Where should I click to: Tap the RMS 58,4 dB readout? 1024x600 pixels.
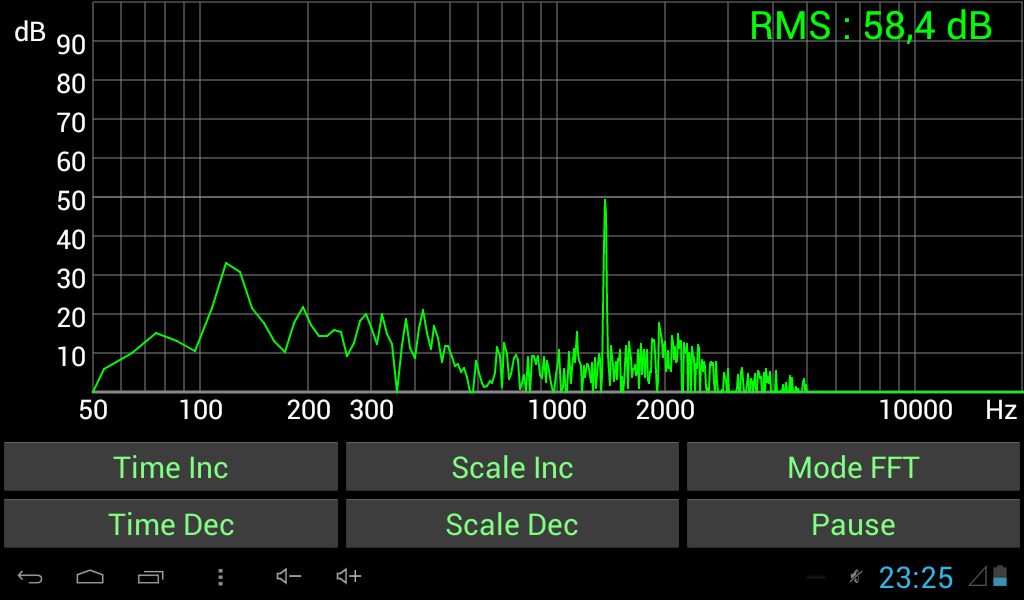tap(871, 26)
